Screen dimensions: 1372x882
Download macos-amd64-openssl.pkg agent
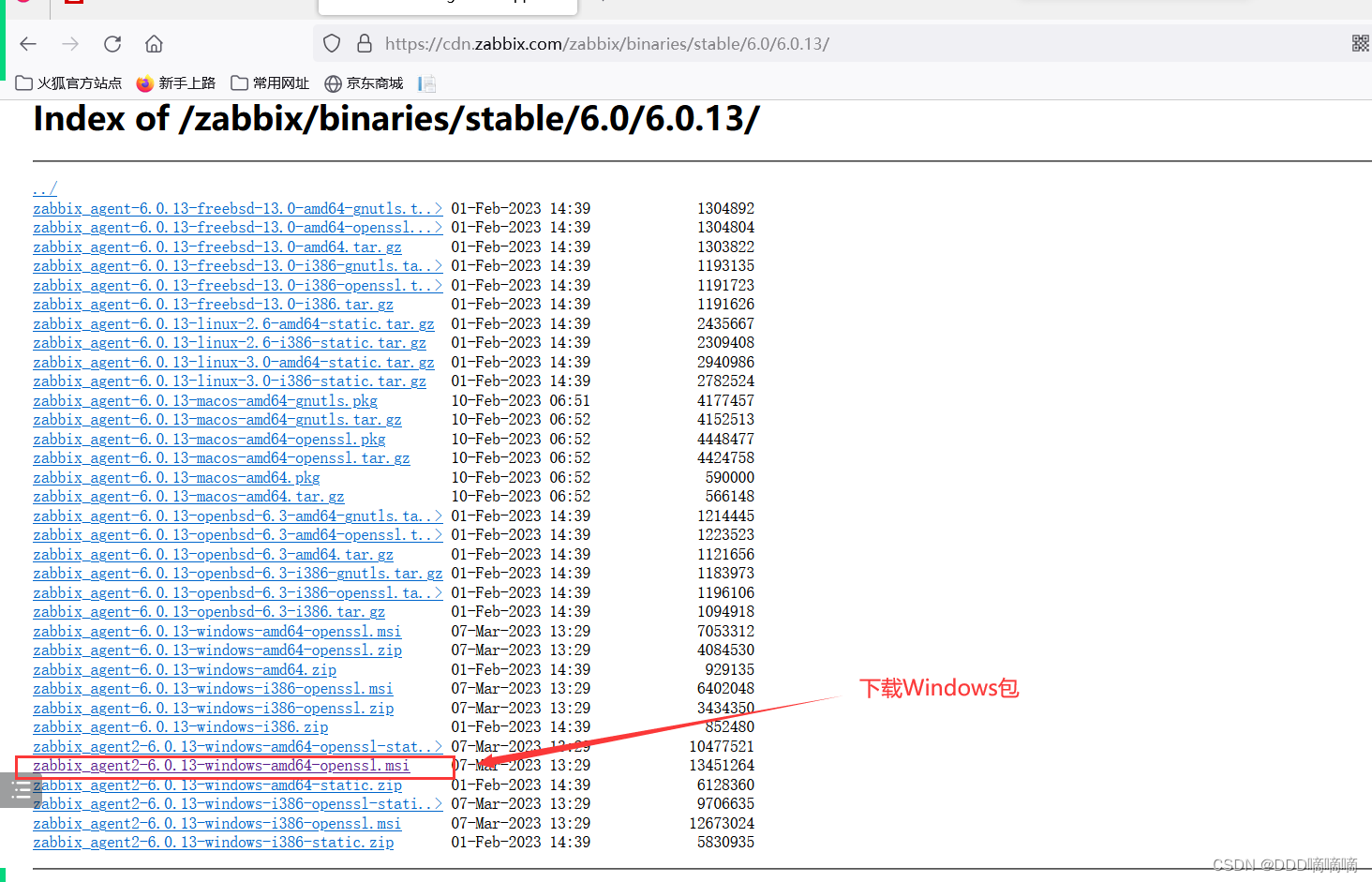click(x=210, y=439)
